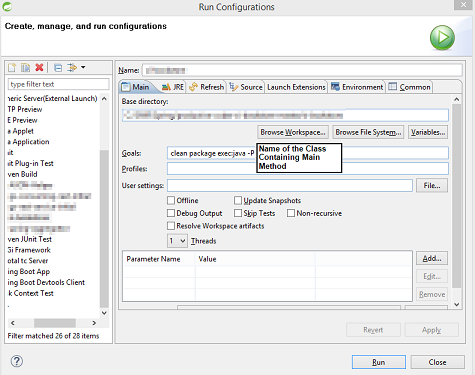The width and height of the screenshot is (475, 375).
Task: Click tree horizontal scroll left arrow
Action: [13, 323]
